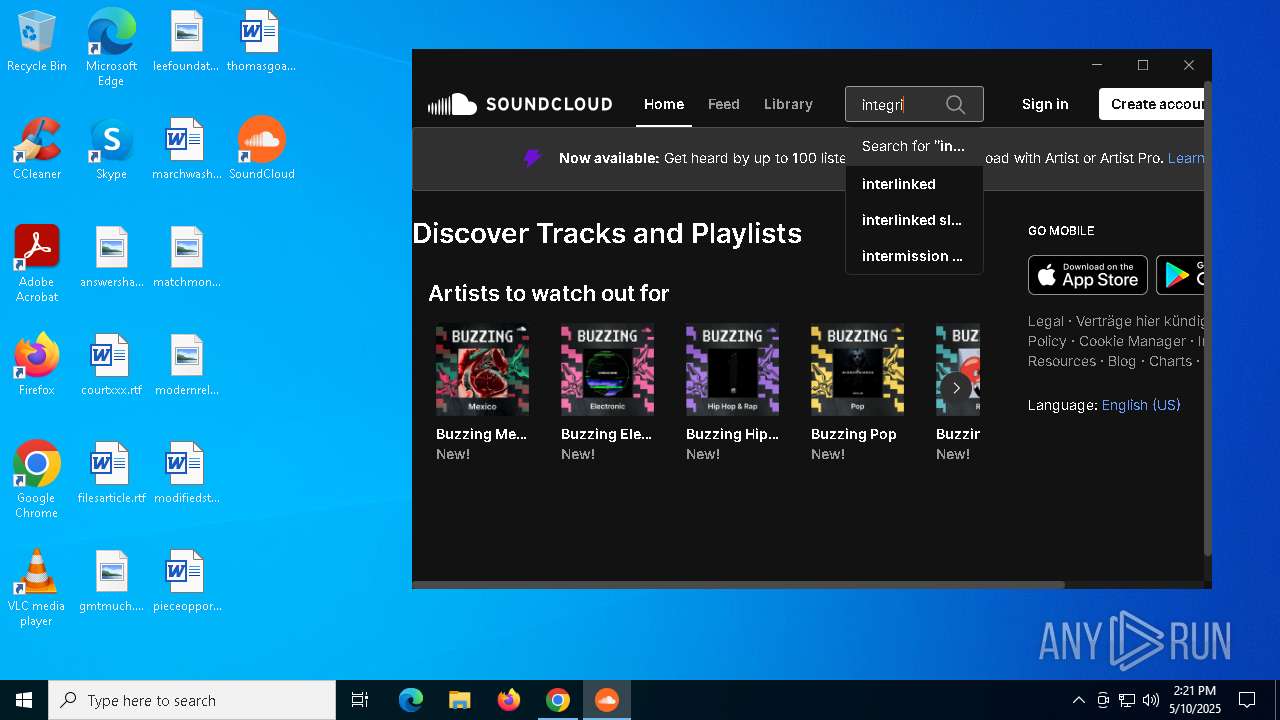Select the courtxxx.rtf desktop file
The image size is (1280, 720).
[111, 365]
